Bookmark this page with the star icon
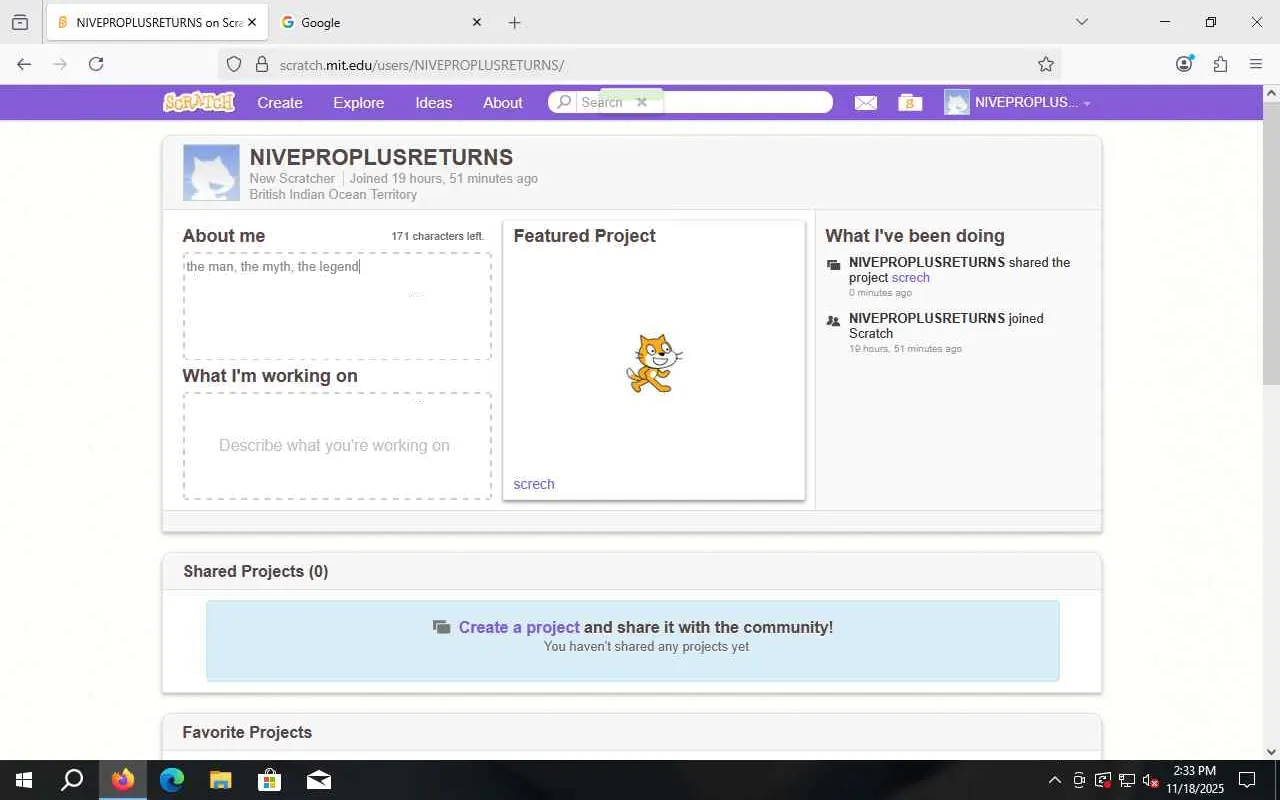The height and width of the screenshot is (800, 1280). (x=1046, y=64)
